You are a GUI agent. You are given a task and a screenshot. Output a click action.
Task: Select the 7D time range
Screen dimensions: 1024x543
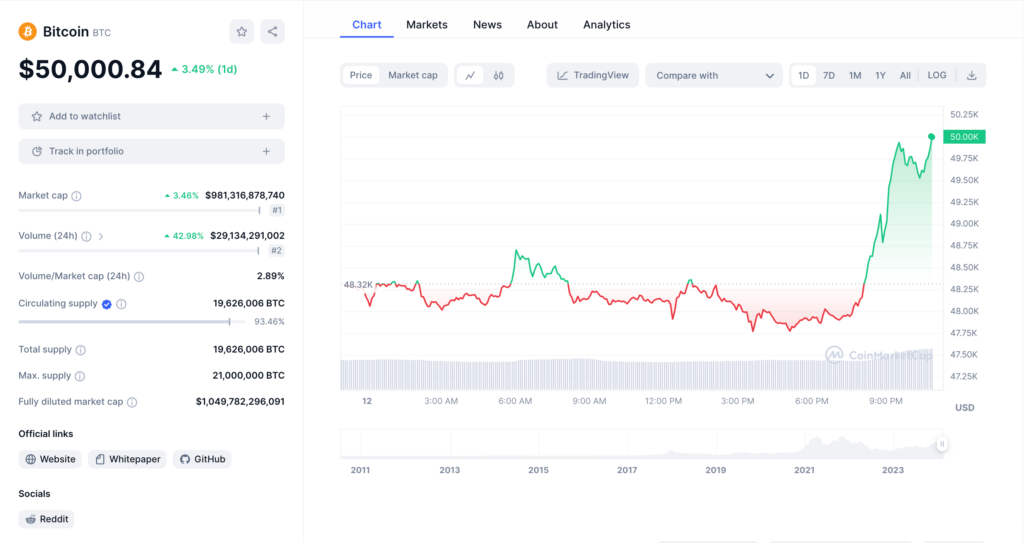(x=829, y=75)
